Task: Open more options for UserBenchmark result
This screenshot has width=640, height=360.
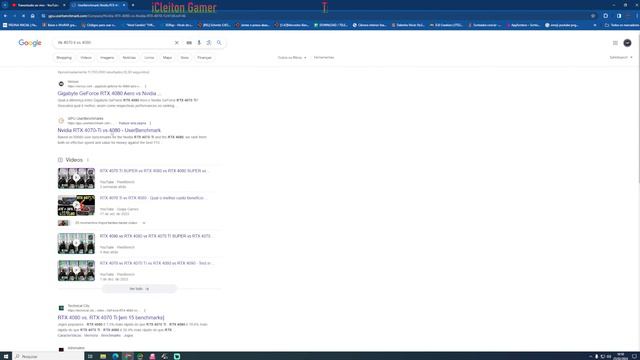Action: click(150, 123)
